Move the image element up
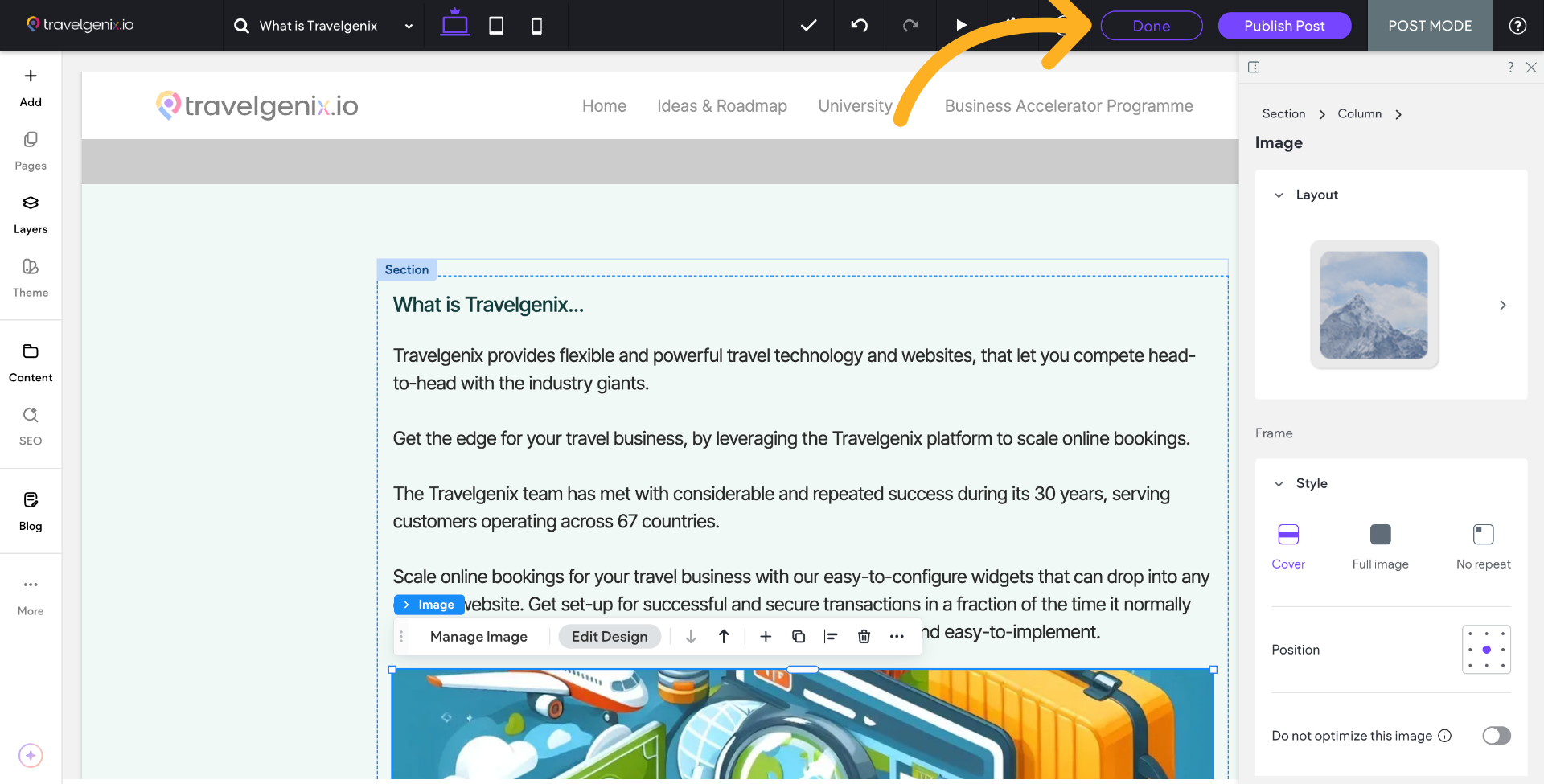The image size is (1544, 784). [x=723, y=636]
